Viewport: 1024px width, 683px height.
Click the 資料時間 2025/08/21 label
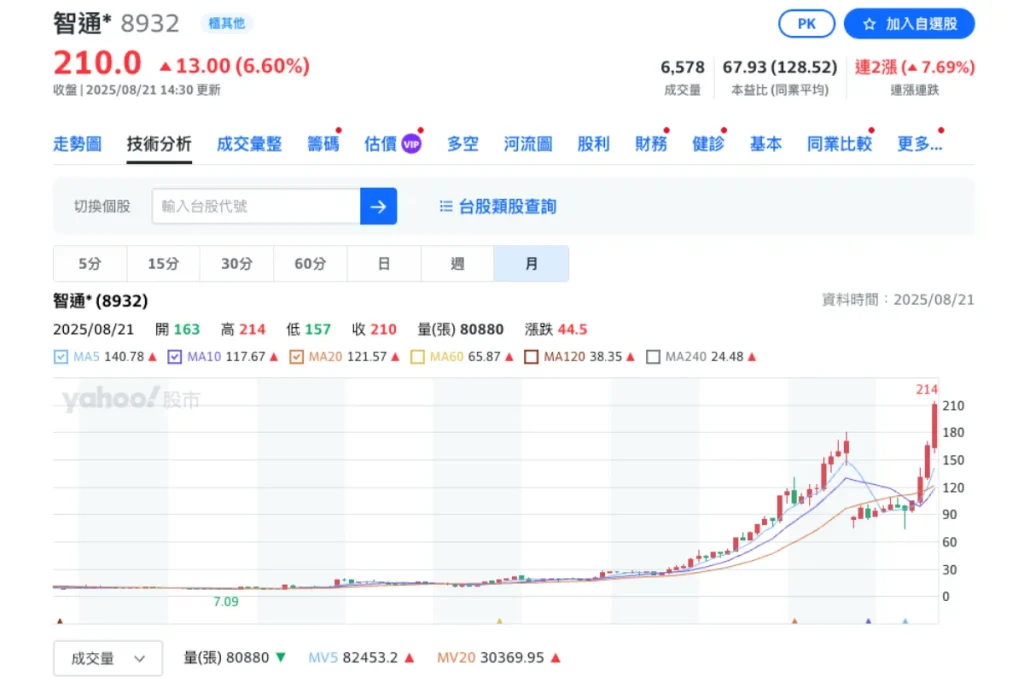click(898, 300)
